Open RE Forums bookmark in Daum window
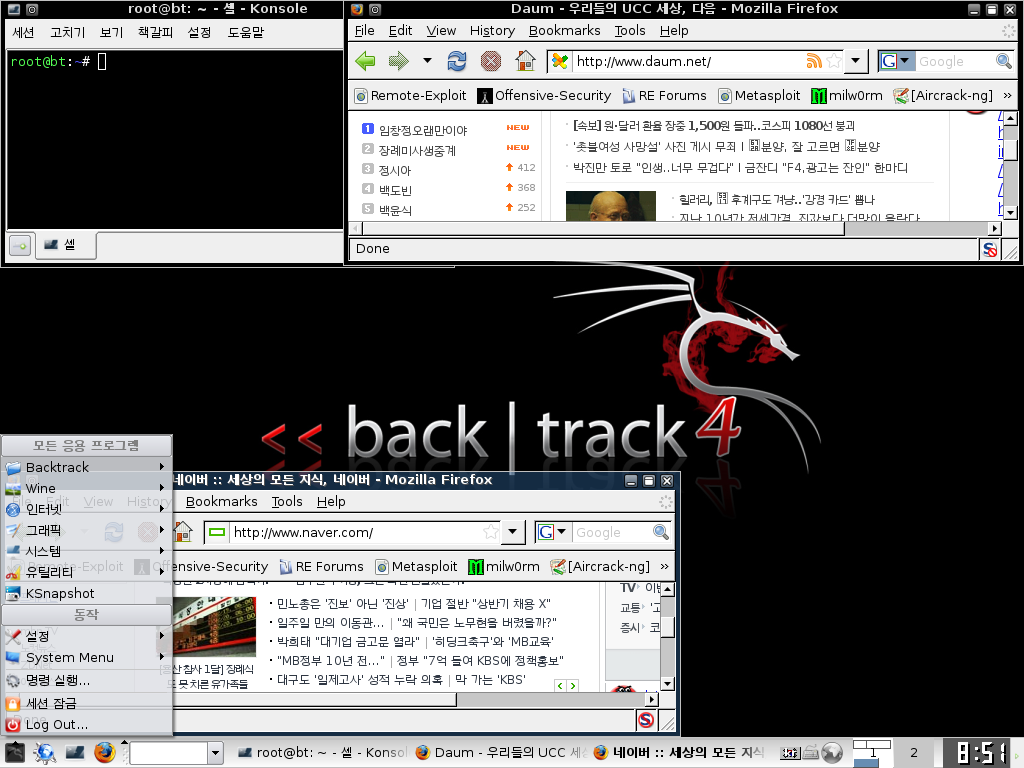This screenshot has width=1024, height=768. [x=664, y=96]
